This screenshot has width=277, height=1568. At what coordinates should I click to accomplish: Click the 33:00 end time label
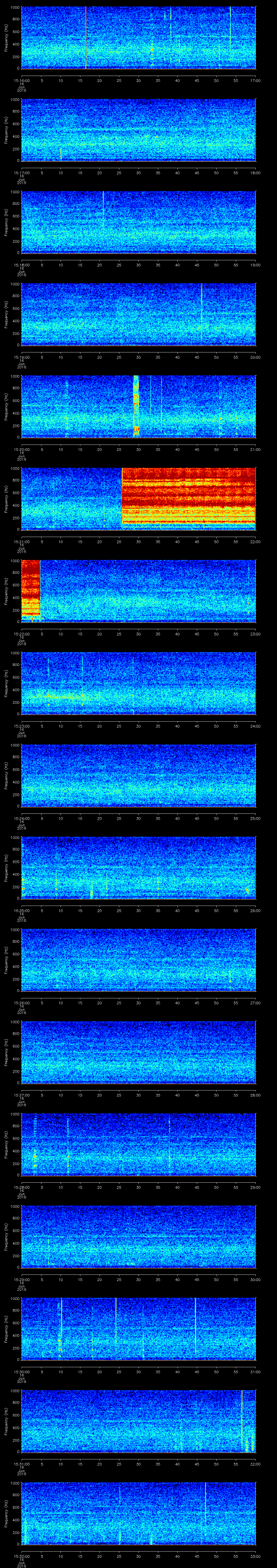pos(255,1556)
